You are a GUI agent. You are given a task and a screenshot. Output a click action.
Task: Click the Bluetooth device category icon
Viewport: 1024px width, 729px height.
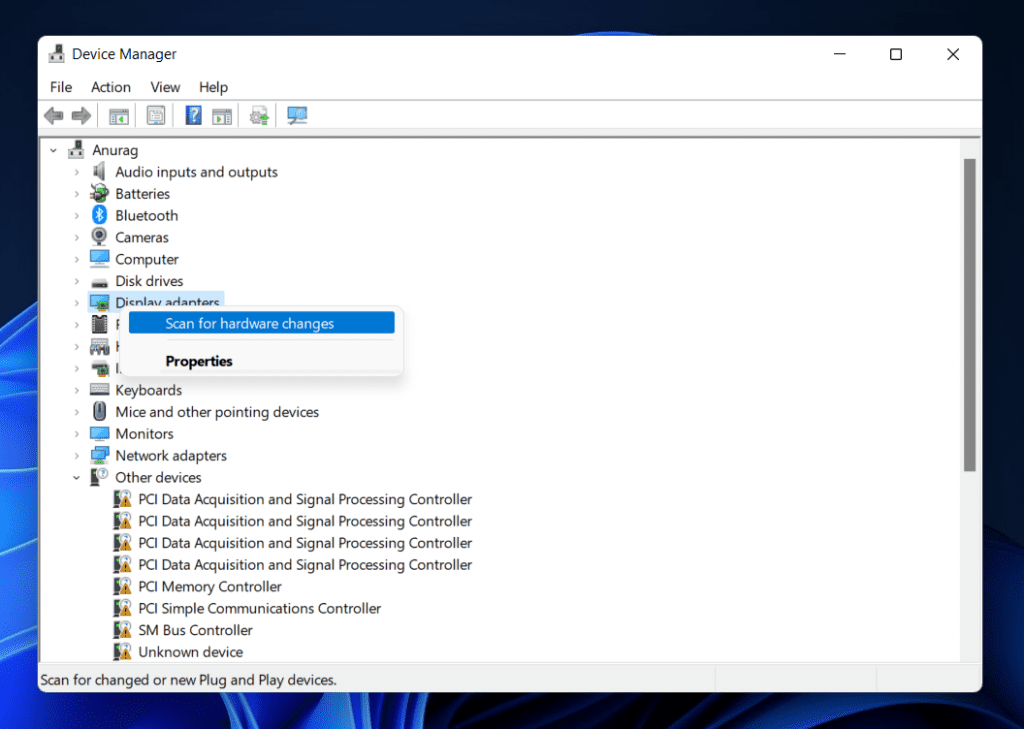click(x=100, y=215)
